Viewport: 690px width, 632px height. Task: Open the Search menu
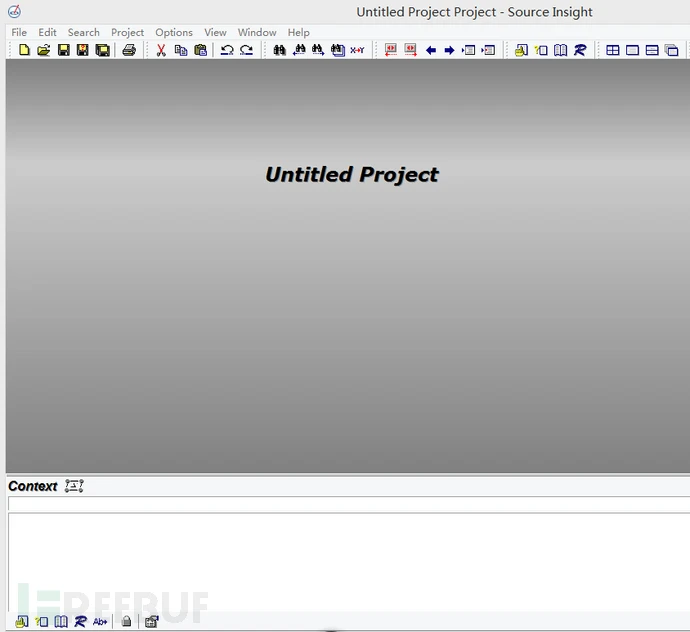point(84,33)
